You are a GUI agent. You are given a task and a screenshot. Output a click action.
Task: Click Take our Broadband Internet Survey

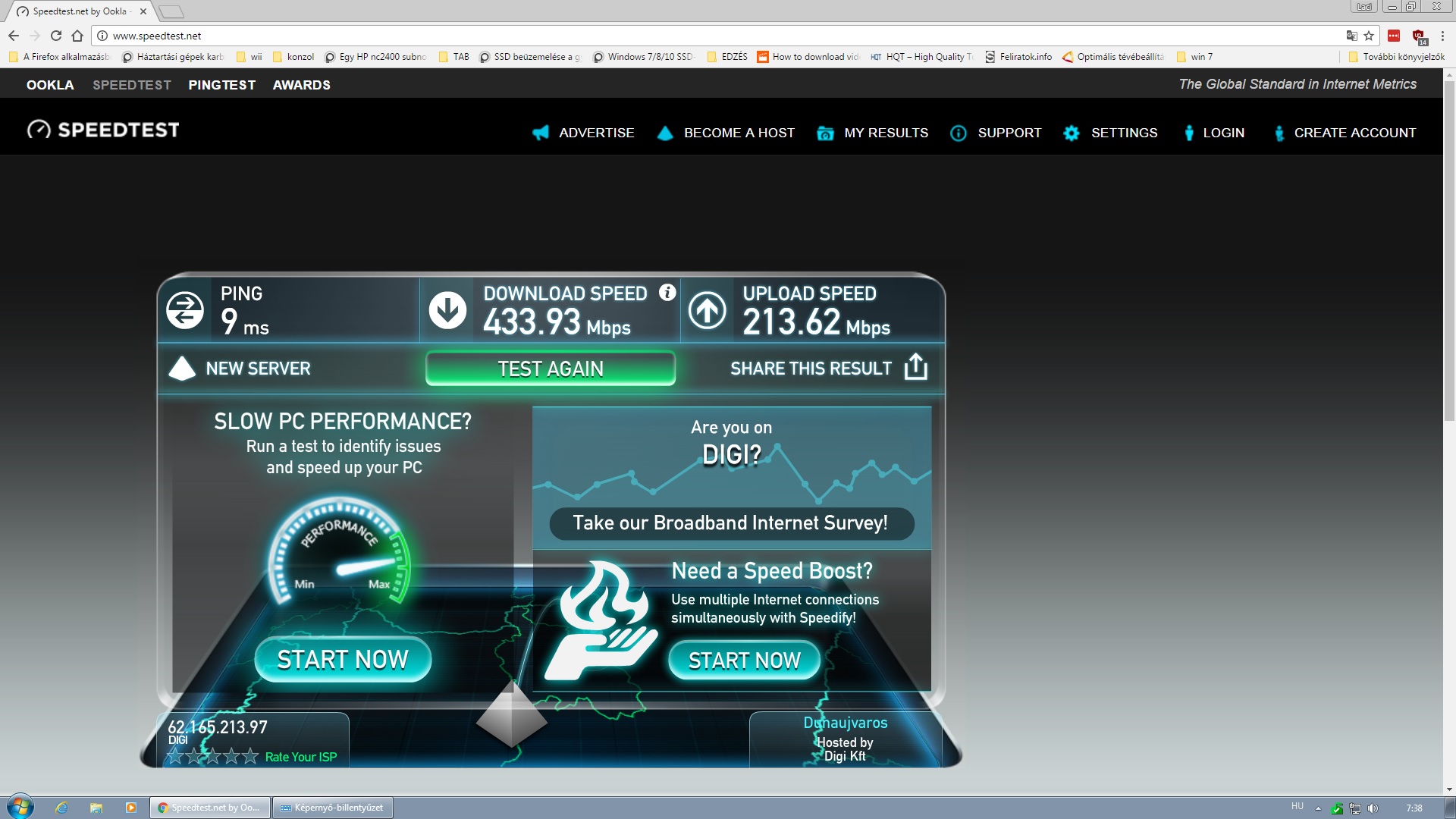(x=731, y=523)
